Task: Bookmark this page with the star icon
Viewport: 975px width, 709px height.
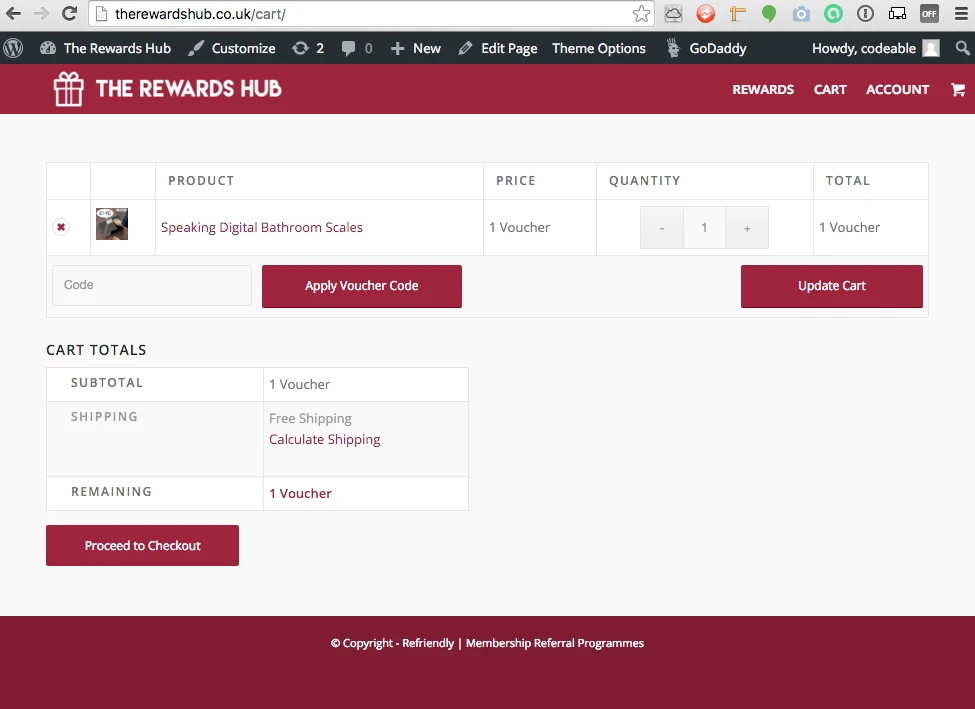Action: tap(641, 14)
